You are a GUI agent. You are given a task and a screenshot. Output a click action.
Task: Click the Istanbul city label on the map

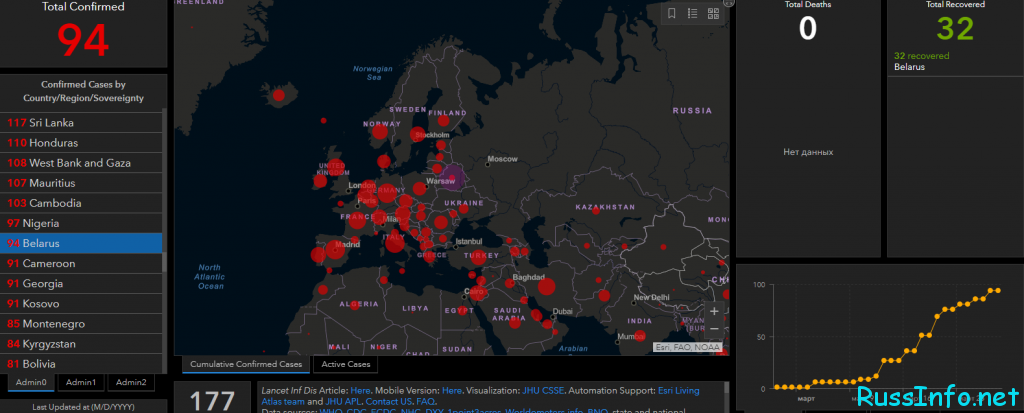tap(467, 240)
